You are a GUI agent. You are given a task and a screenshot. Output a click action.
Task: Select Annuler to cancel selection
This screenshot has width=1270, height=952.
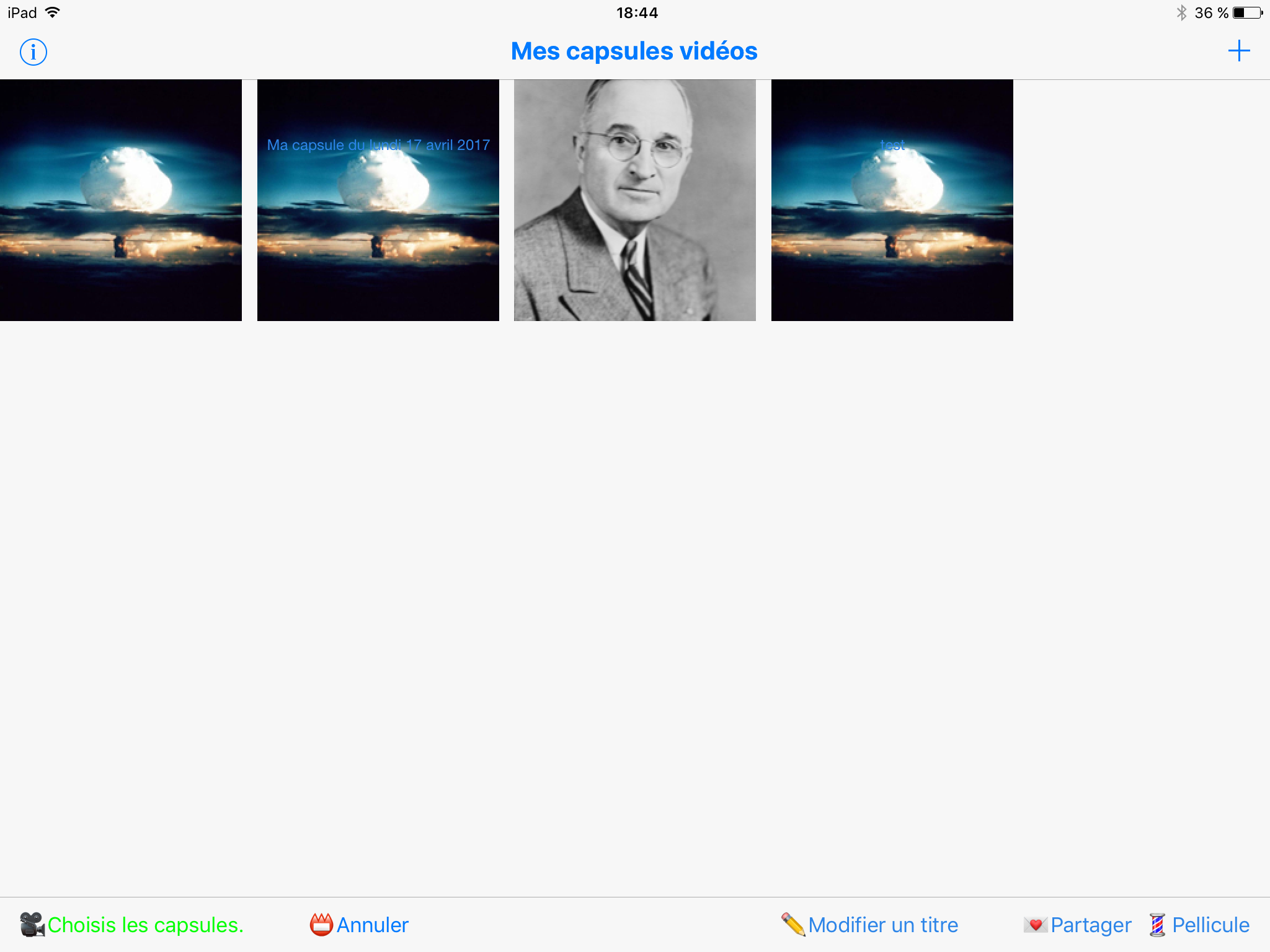point(373,925)
